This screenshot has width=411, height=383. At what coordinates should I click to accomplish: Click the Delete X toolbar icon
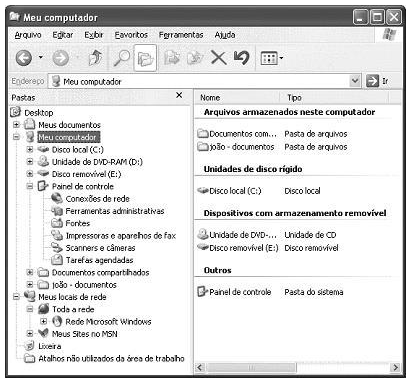pos(218,58)
